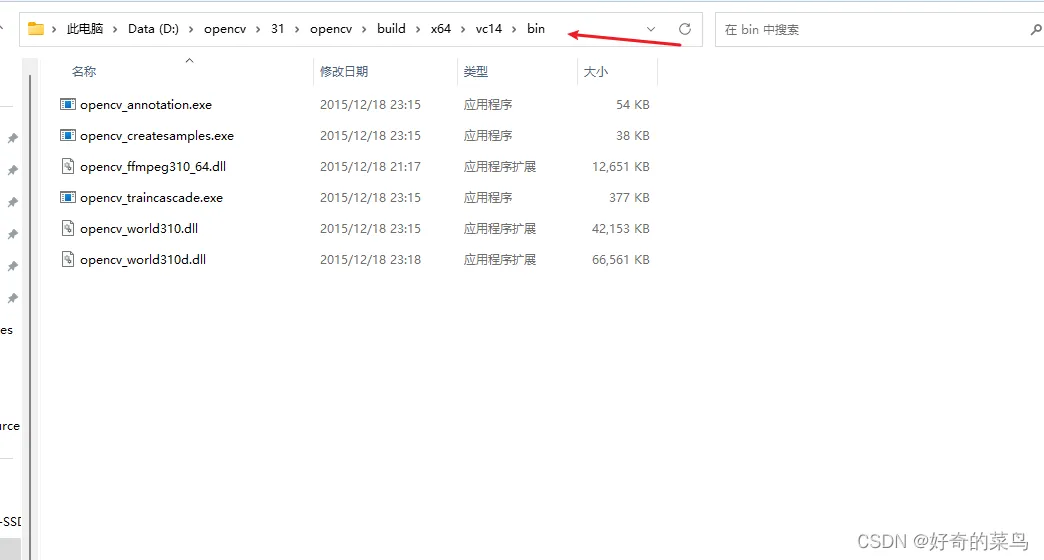Navigate to the build folder in the breadcrumb
The height and width of the screenshot is (560, 1044).
(x=392, y=29)
